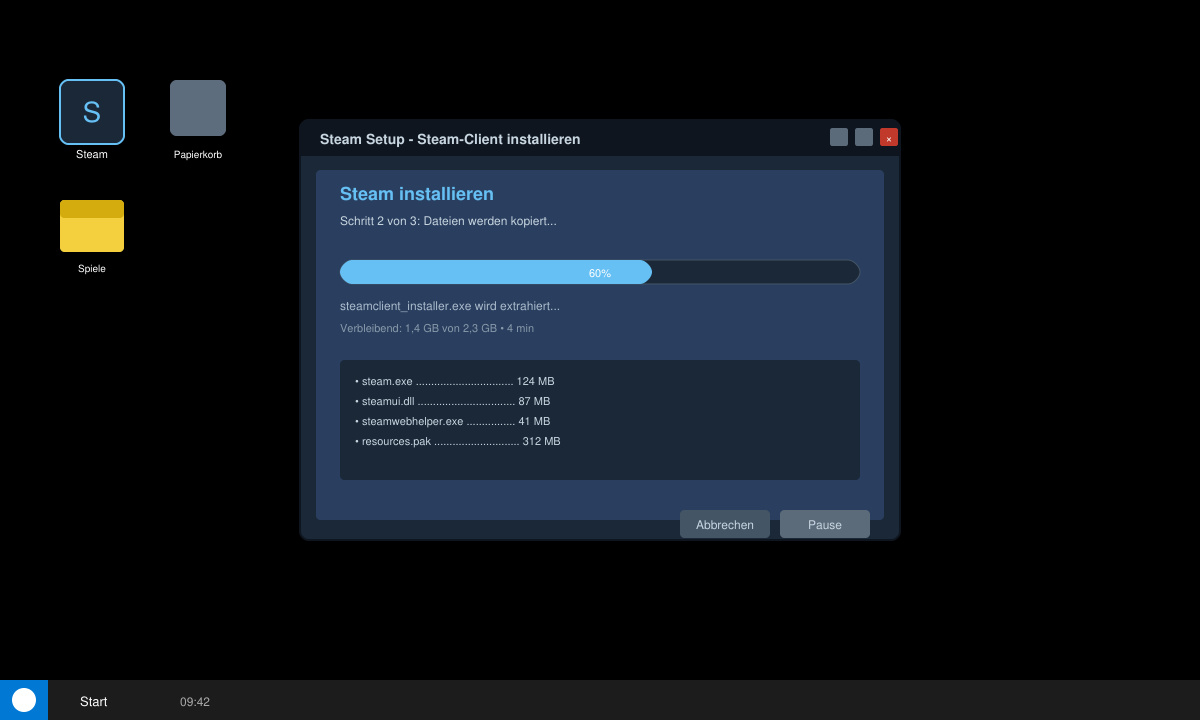The image size is (1200, 720).
Task: Maximize the Steam Setup window
Action: (864, 137)
